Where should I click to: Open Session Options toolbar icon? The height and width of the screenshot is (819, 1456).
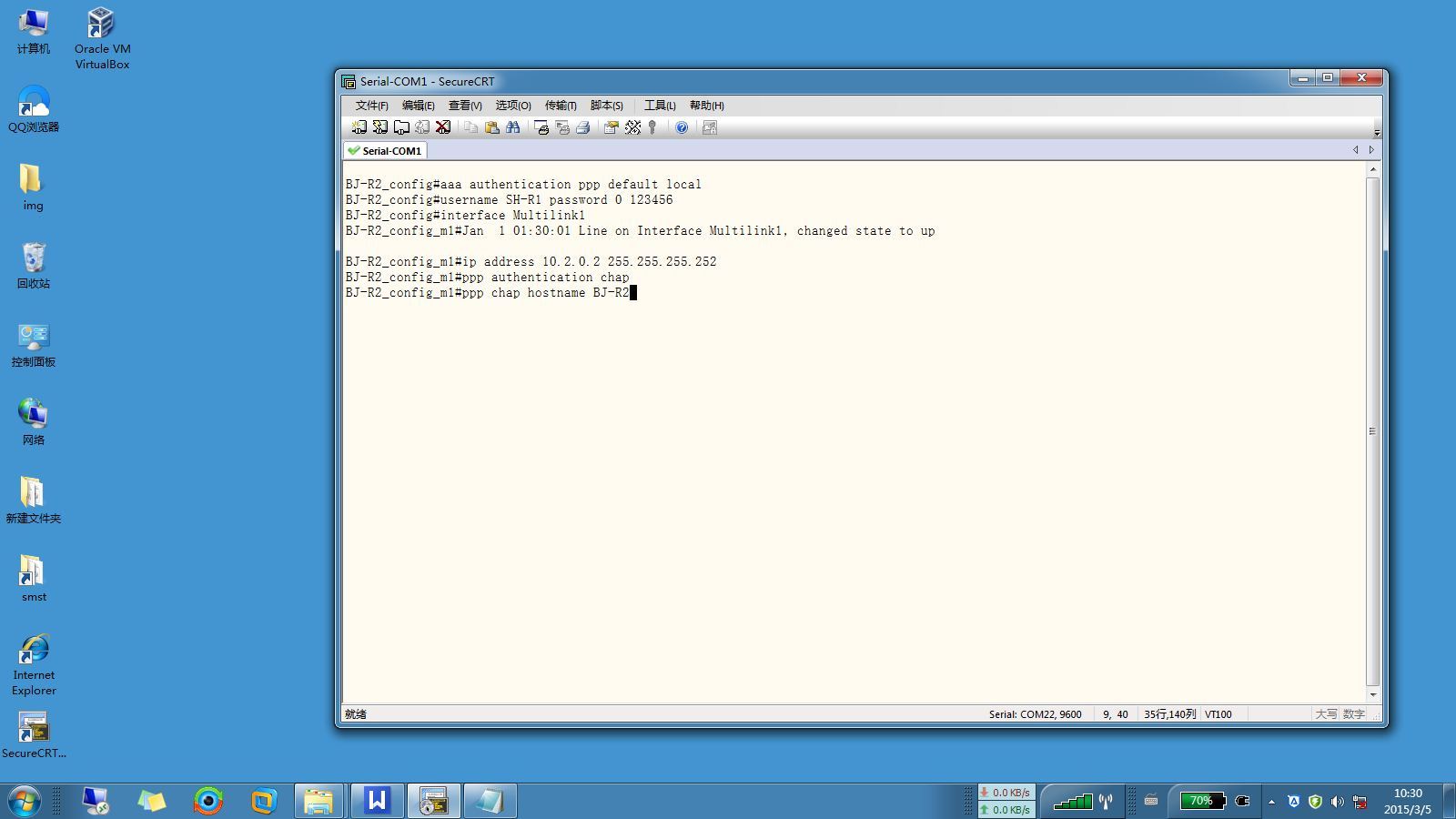click(611, 127)
